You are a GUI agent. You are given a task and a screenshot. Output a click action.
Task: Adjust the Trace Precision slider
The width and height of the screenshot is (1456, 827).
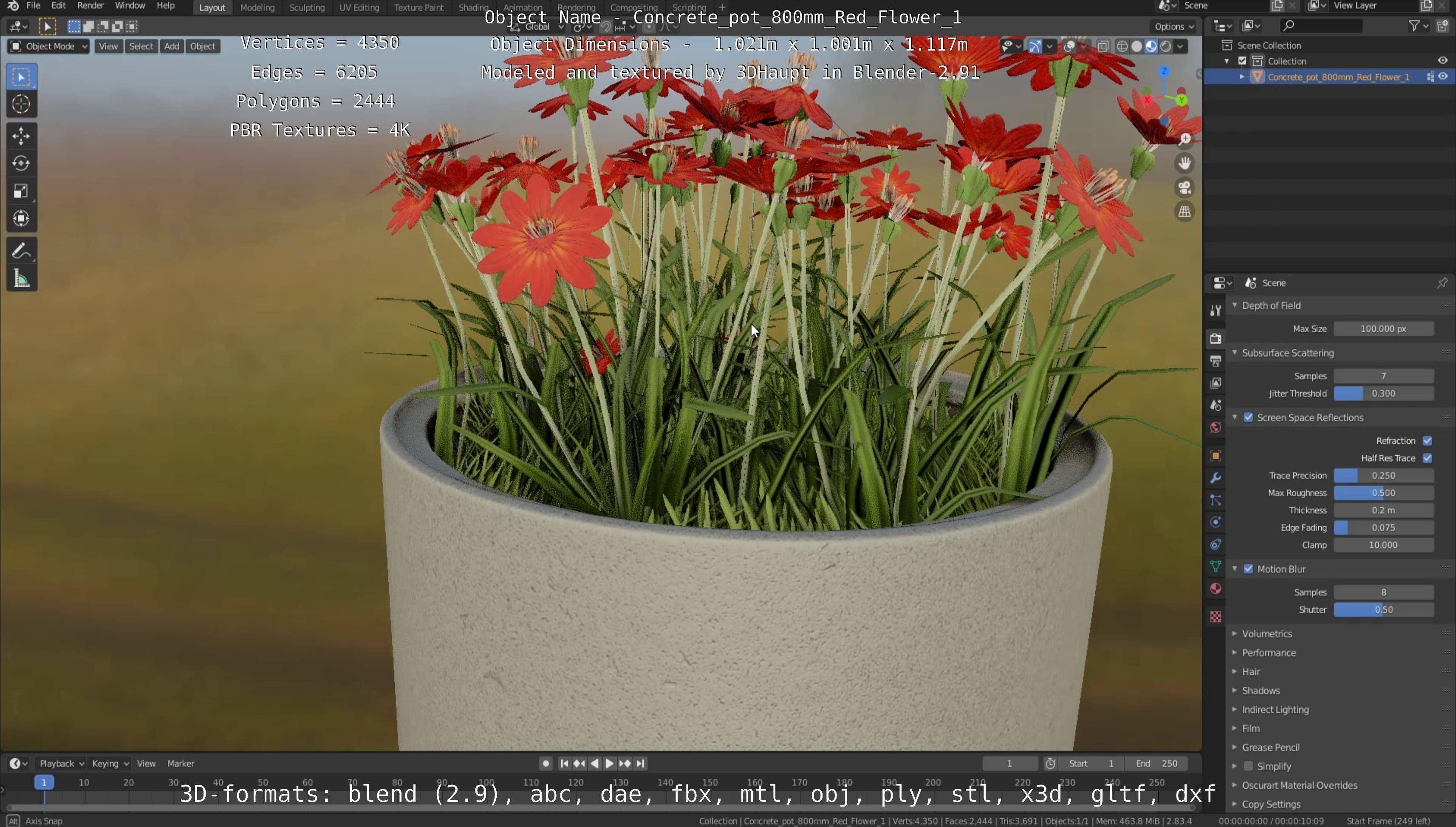(1383, 476)
